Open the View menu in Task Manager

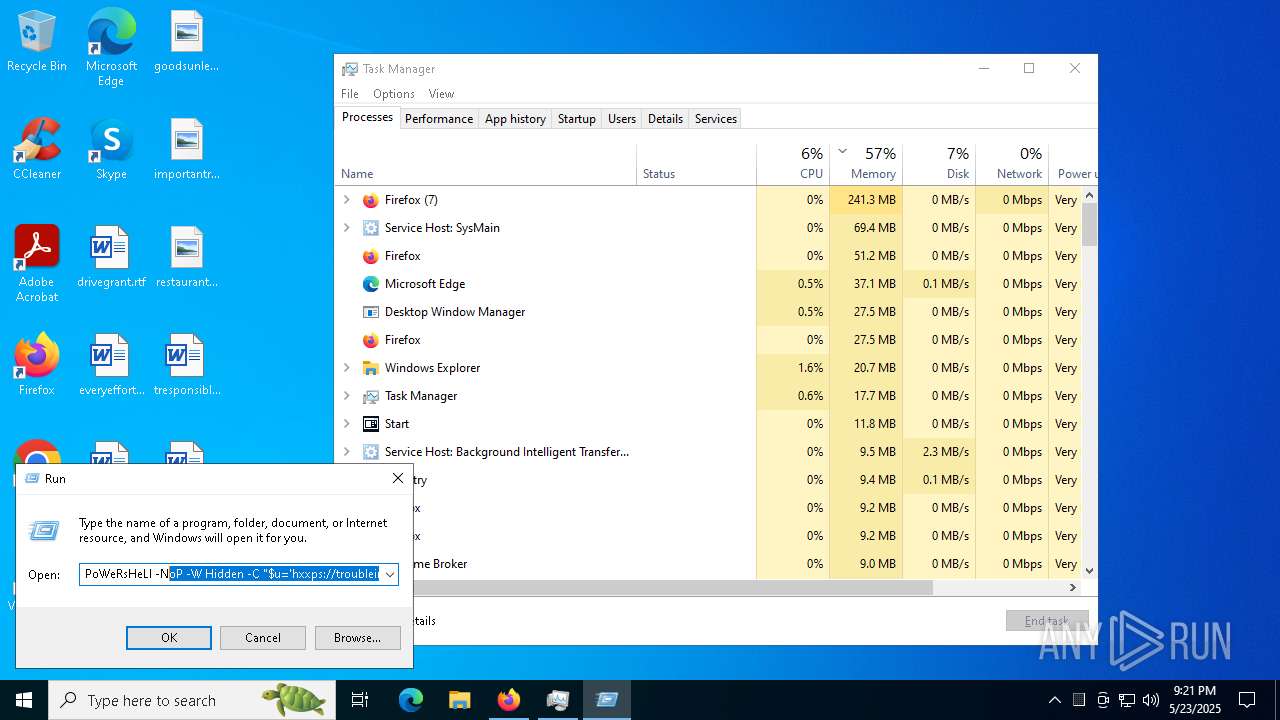[441, 94]
